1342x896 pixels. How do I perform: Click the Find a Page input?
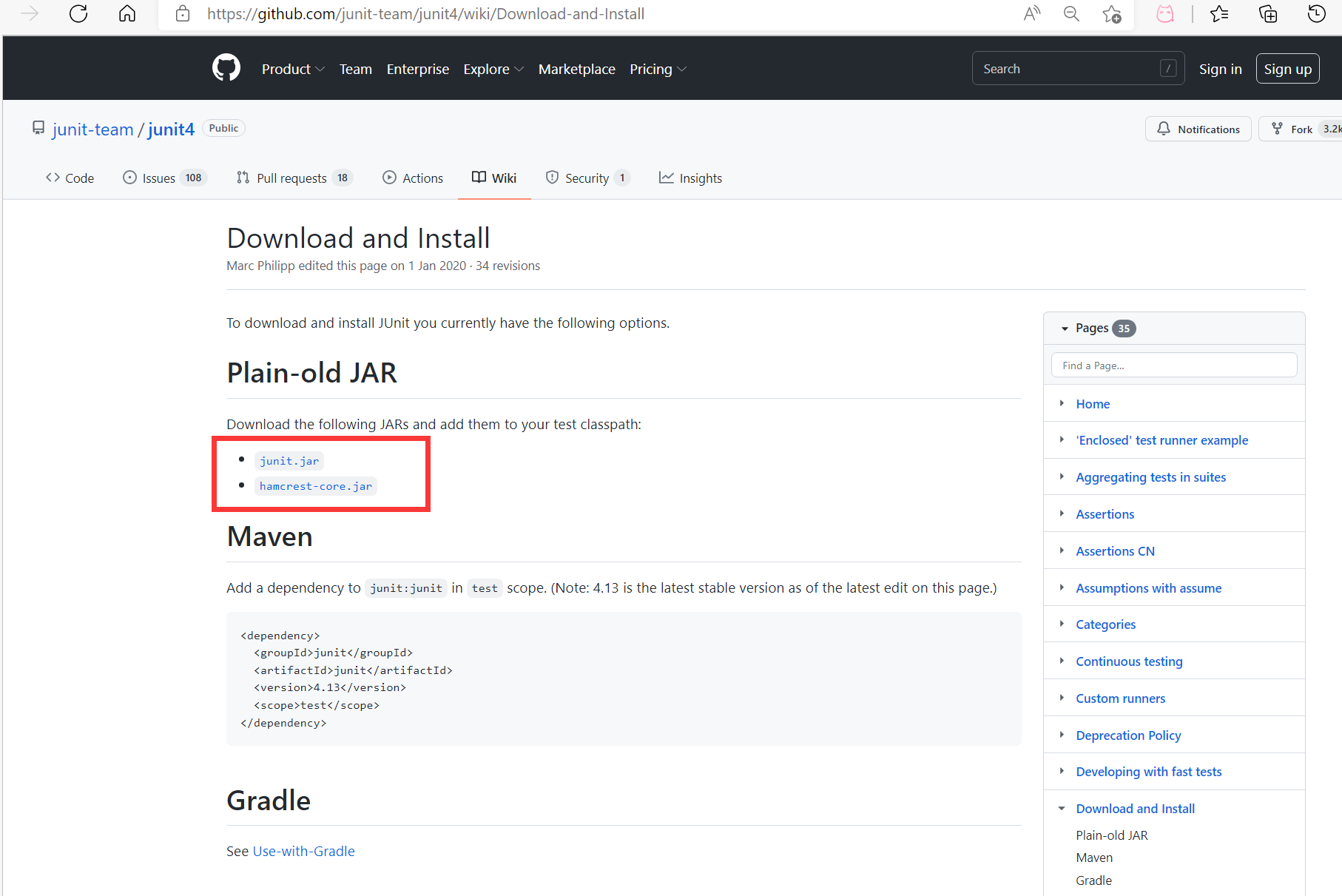pyautogui.click(x=1174, y=365)
